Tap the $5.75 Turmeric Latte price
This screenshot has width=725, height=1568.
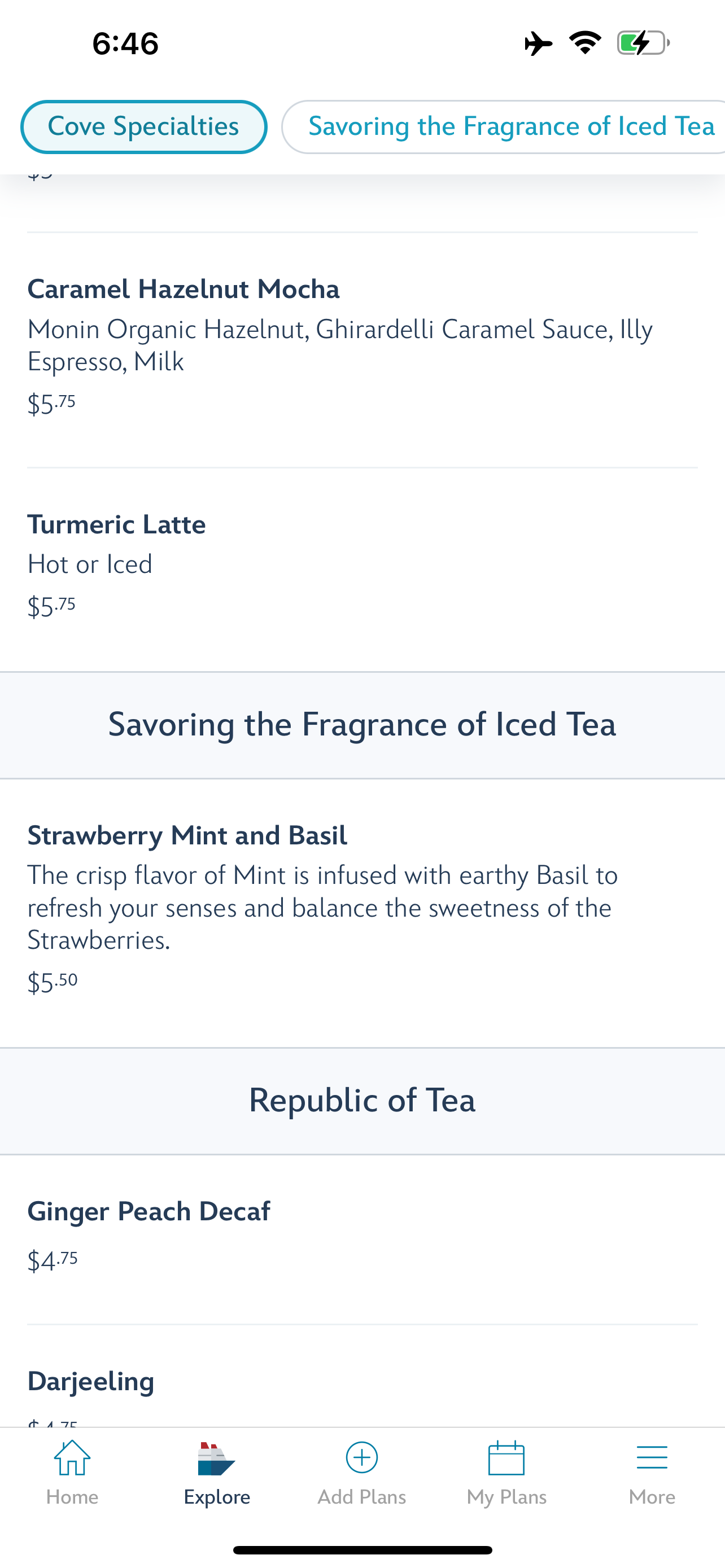52,606
